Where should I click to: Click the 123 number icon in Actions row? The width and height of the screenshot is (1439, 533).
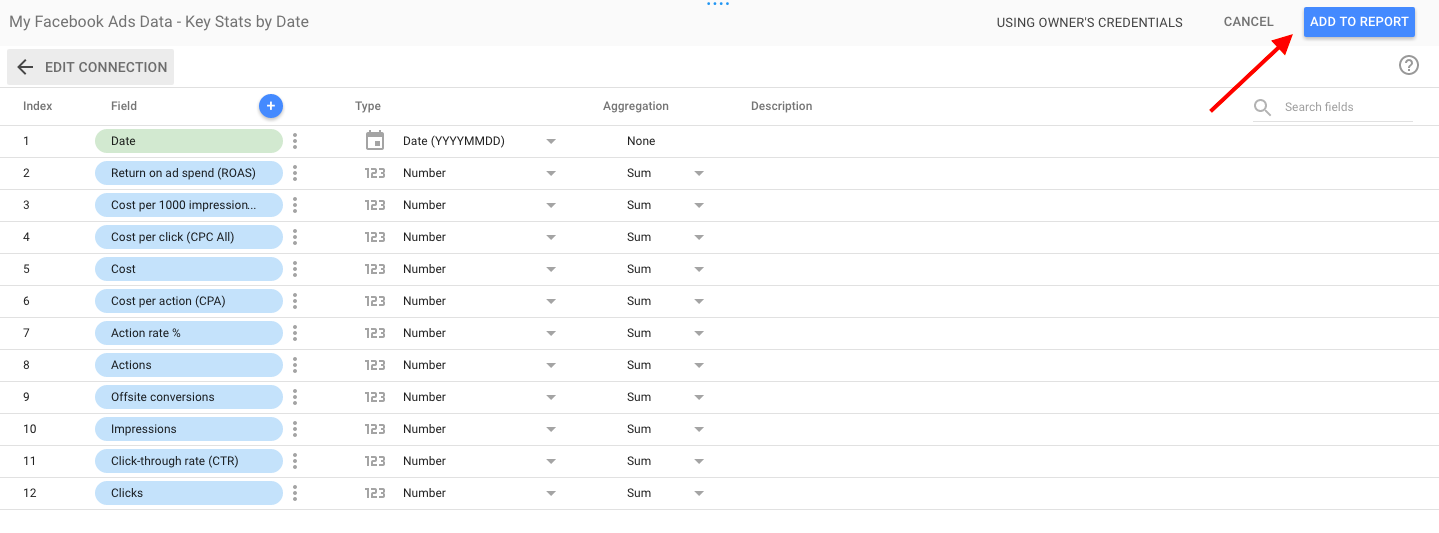[375, 365]
